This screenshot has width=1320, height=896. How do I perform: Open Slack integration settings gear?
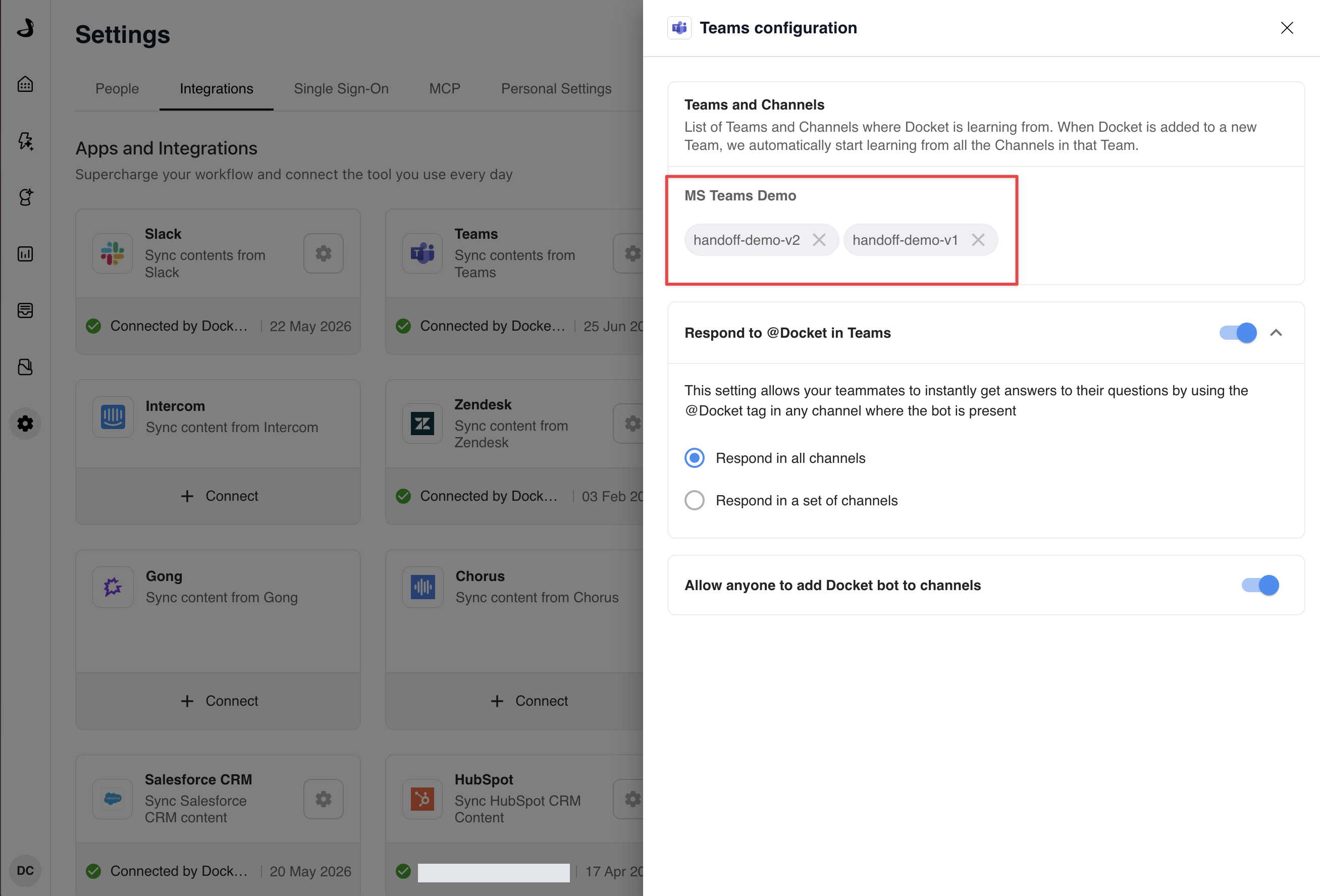323,253
